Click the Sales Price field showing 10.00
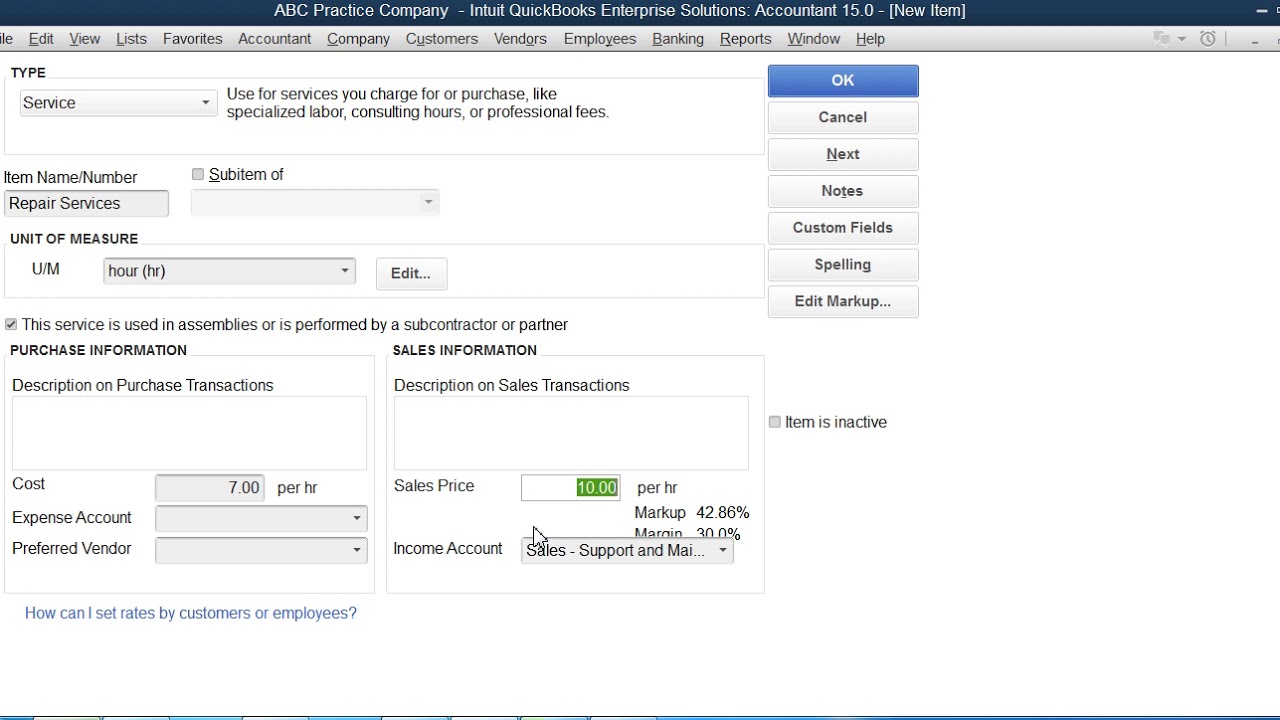This screenshot has width=1280, height=720. pos(571,488)
